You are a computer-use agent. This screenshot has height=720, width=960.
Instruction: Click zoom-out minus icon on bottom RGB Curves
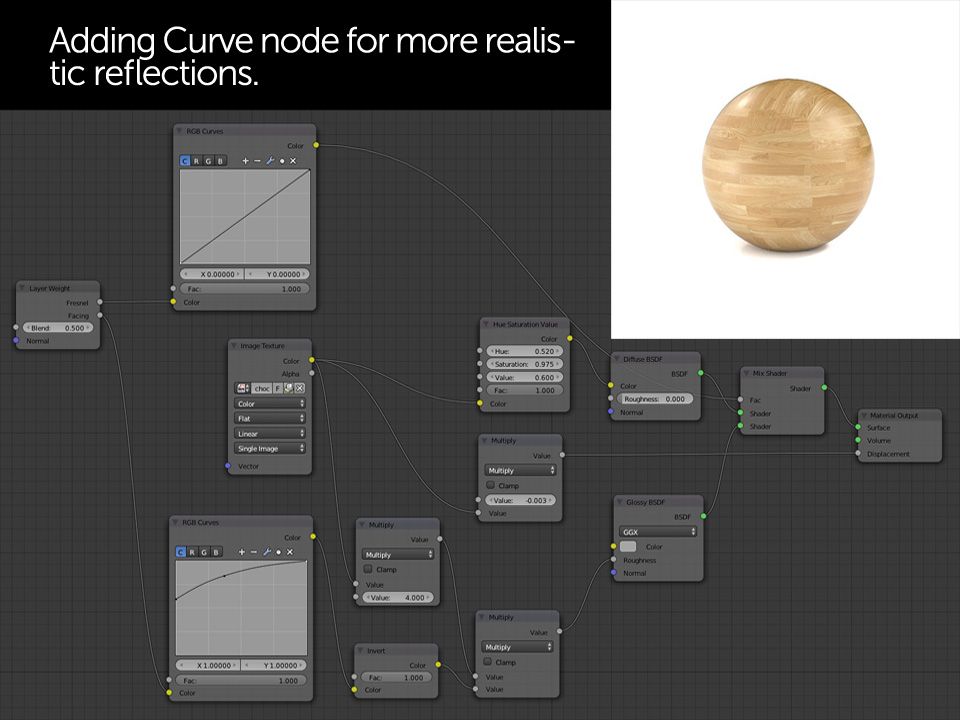(x=253, y=552)
